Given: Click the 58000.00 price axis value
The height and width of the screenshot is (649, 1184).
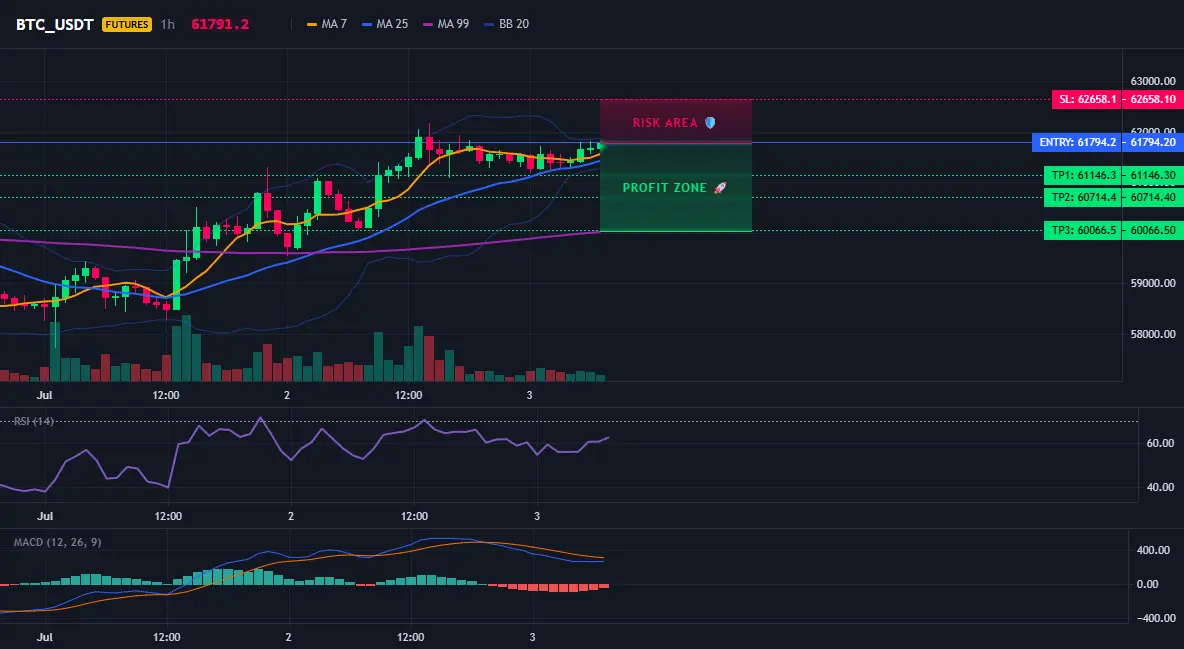Looking at the screenshot, I should [1152, 334].
